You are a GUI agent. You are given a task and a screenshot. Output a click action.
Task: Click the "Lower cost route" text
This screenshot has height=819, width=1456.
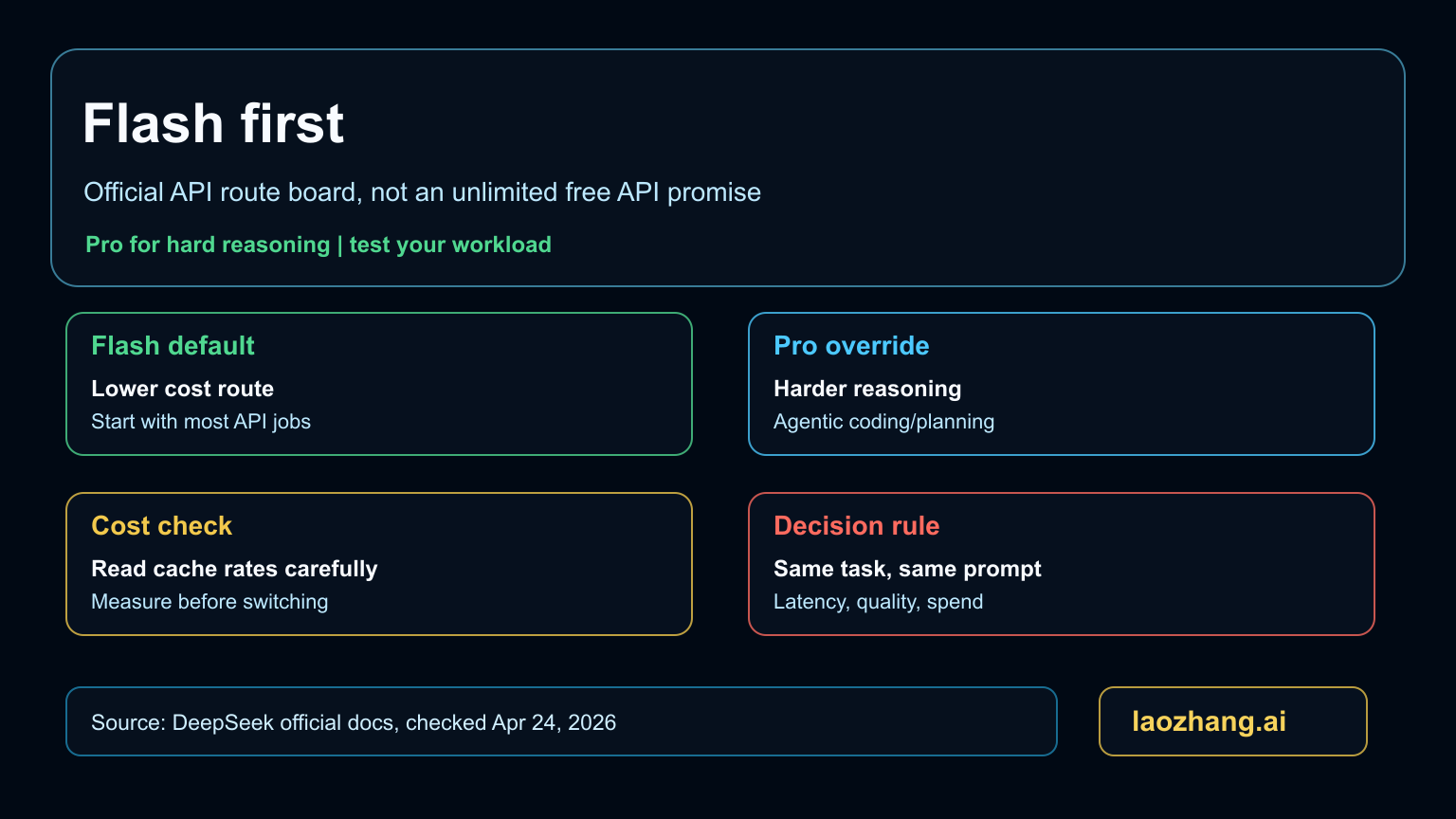pos(182,389)
